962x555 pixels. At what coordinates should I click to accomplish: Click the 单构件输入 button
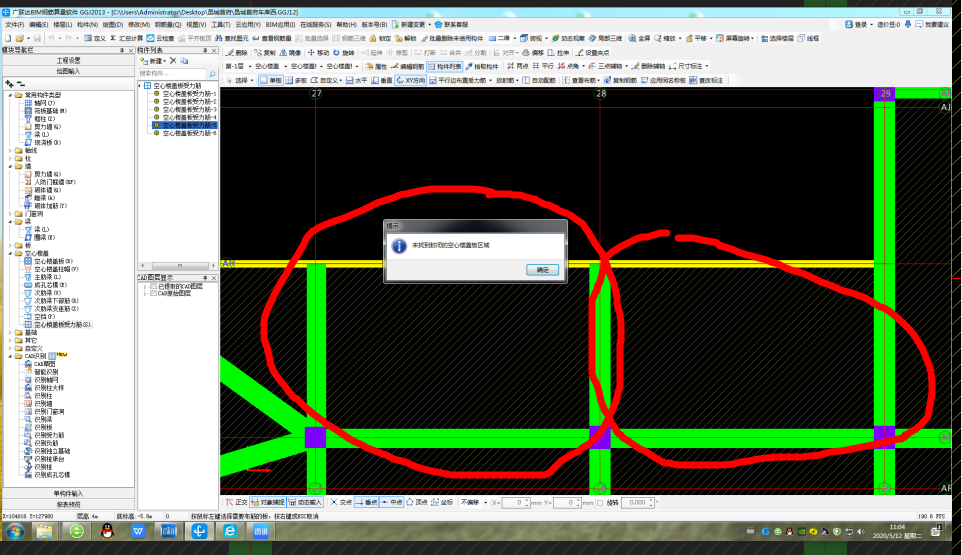tap(69, 494)
